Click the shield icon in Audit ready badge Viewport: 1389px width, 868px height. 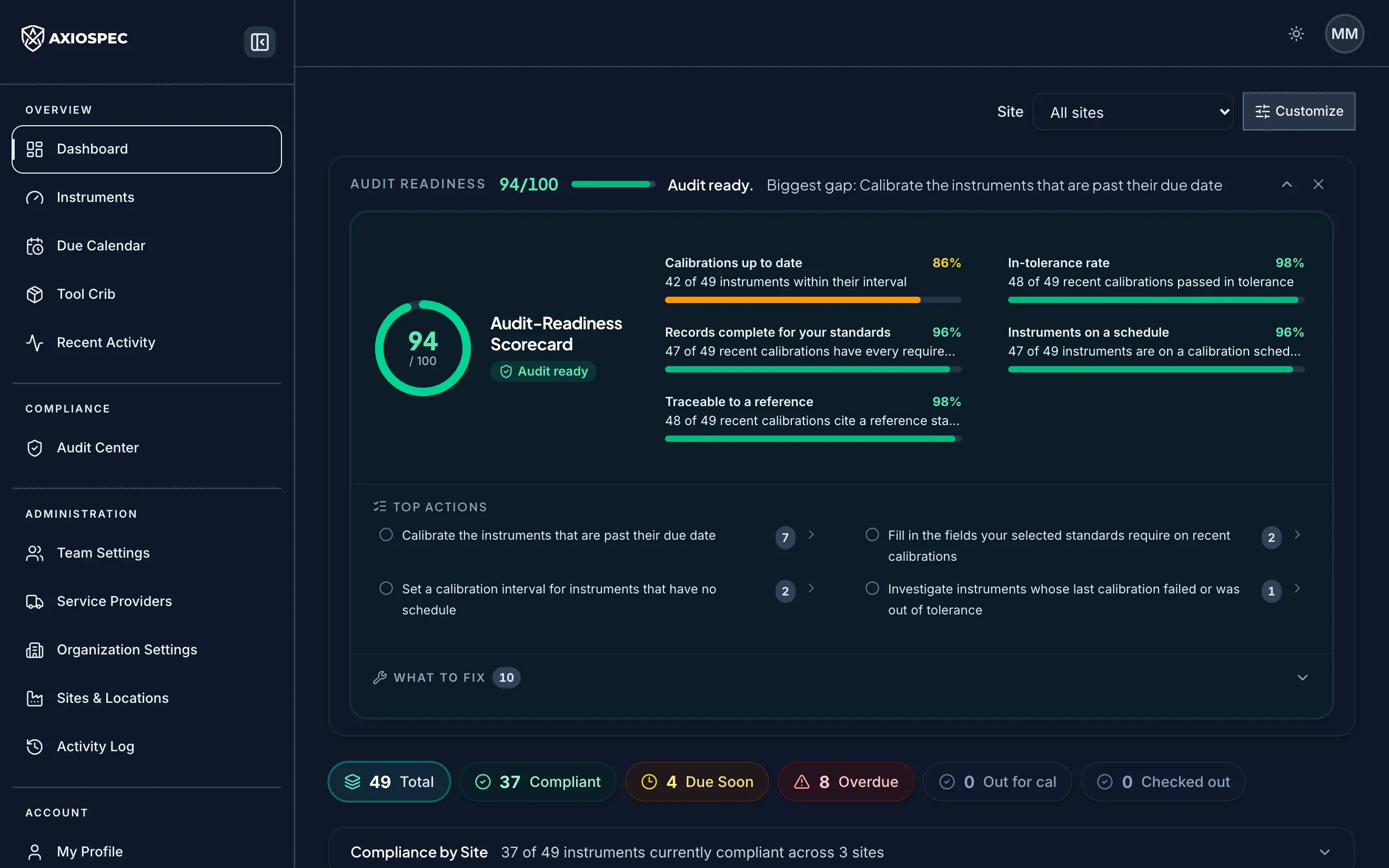[x=506, y=371]
